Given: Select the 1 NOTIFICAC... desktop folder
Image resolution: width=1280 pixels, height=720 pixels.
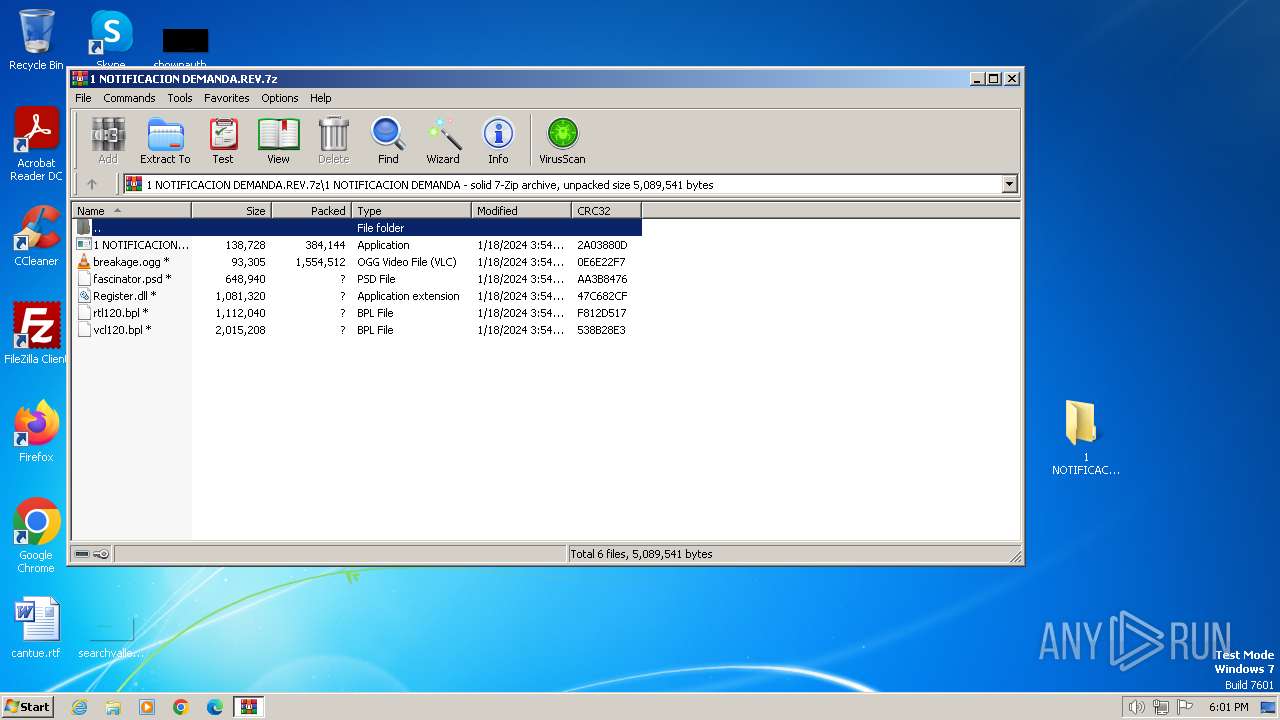Looking at the screenshot, I should [1085, 438].
